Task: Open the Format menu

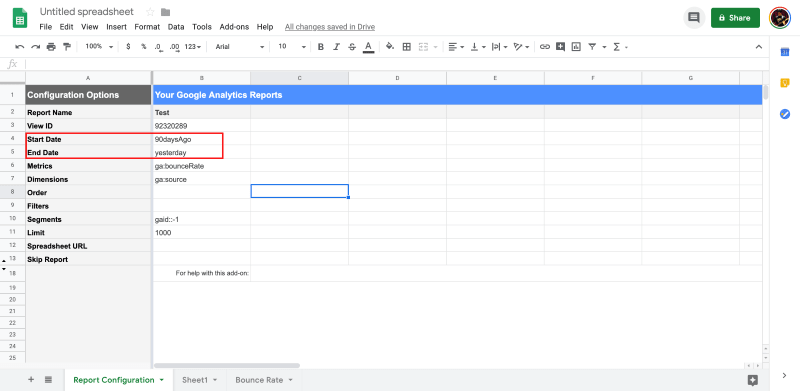Action: point(147,27)
